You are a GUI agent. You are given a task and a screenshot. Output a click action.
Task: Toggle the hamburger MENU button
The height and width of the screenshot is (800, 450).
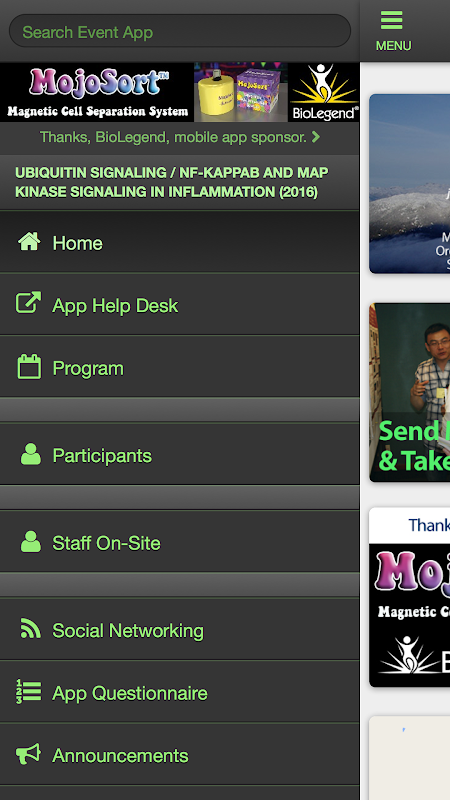tap(393, 31)
